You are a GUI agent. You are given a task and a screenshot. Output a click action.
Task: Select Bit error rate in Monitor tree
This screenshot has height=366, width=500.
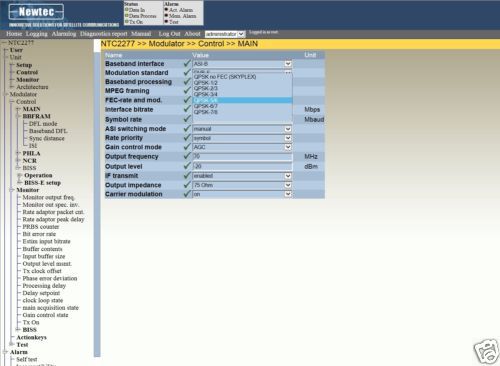(39, 234)
